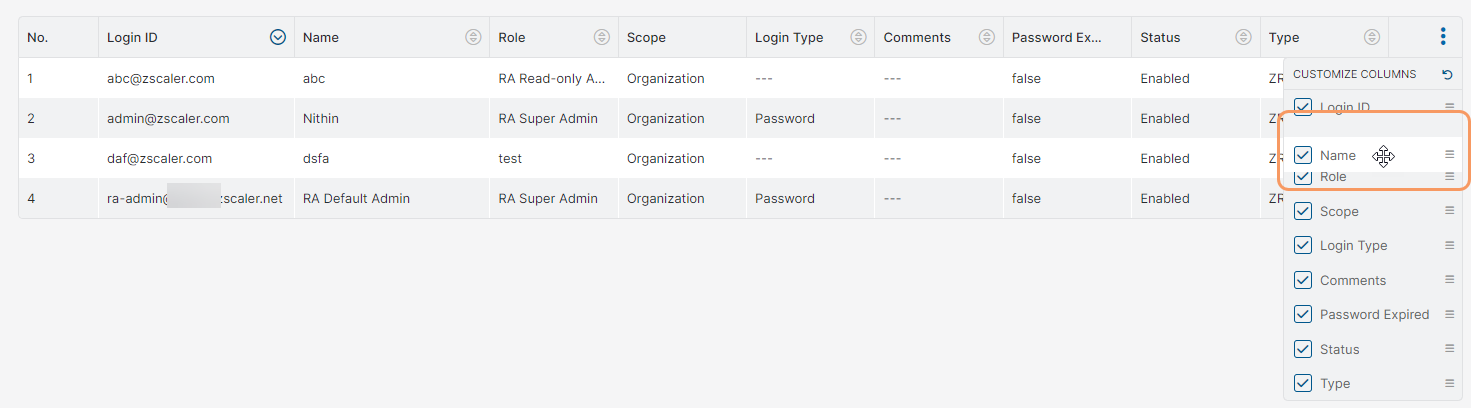The height and width of the screenshot is (408, 1471).
Task: Click the Login Type column sort icon
Action: (858, 37)
